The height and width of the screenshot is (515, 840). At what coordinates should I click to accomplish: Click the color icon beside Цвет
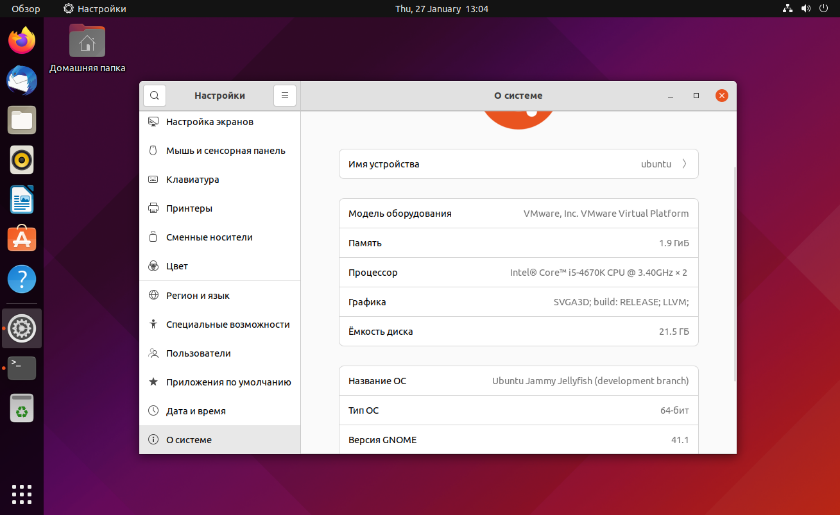click(x=153, y=266)
